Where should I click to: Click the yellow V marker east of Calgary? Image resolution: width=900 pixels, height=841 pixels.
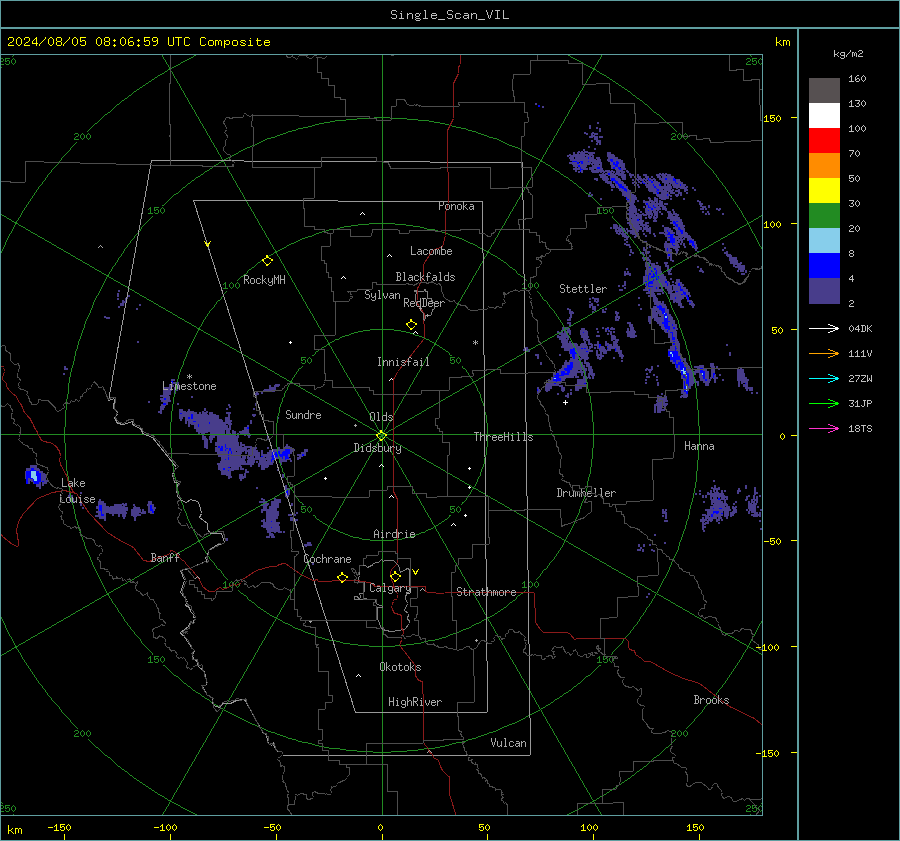click(x=415, y=572)
